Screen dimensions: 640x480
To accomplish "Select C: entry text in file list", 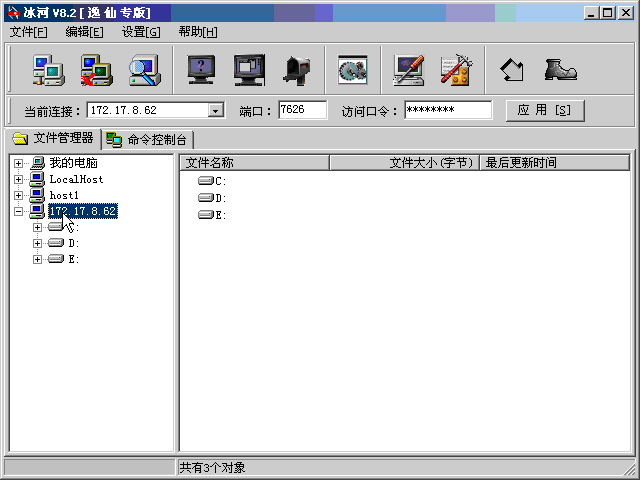I will pos(220,181).
